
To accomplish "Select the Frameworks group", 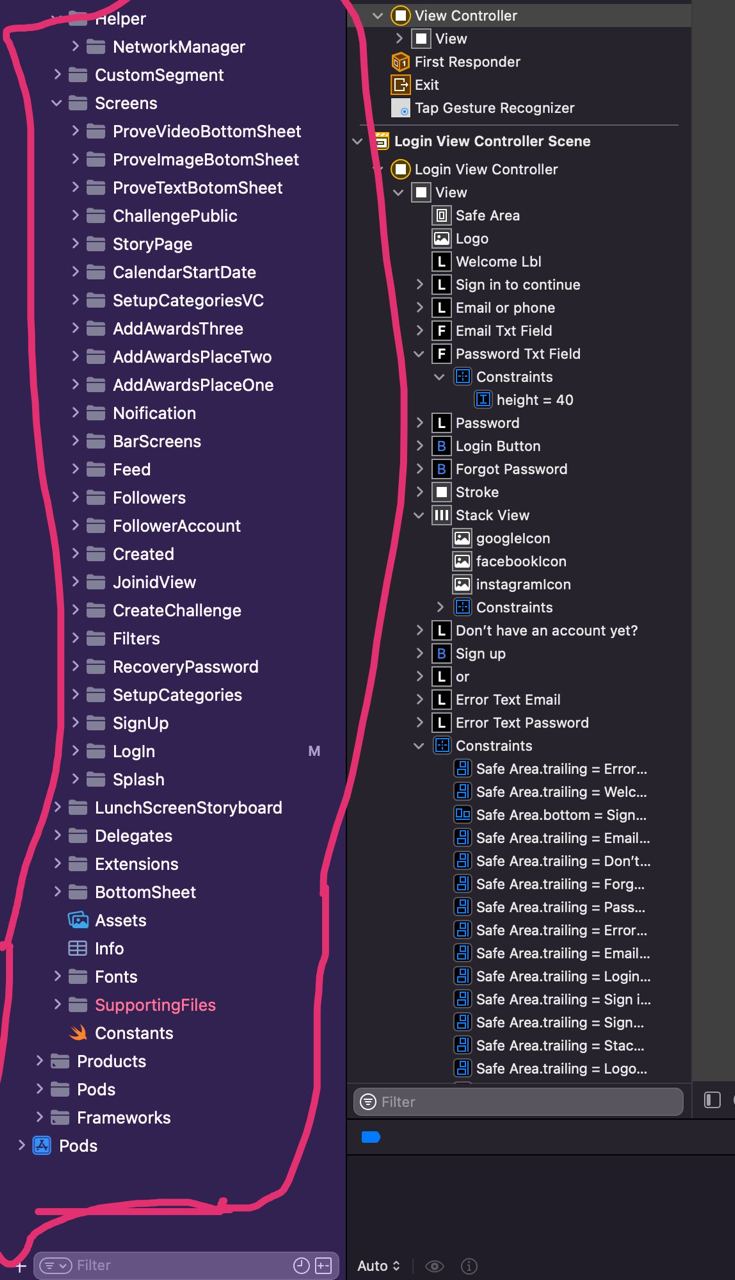I will click(124, 1118).
